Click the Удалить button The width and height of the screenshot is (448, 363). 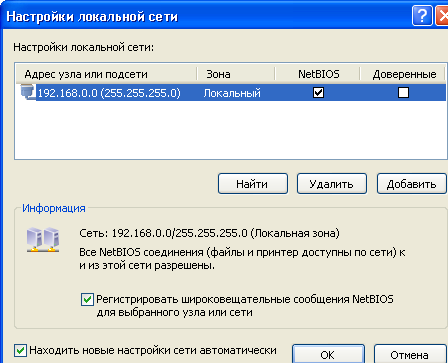tap(332, 184)
